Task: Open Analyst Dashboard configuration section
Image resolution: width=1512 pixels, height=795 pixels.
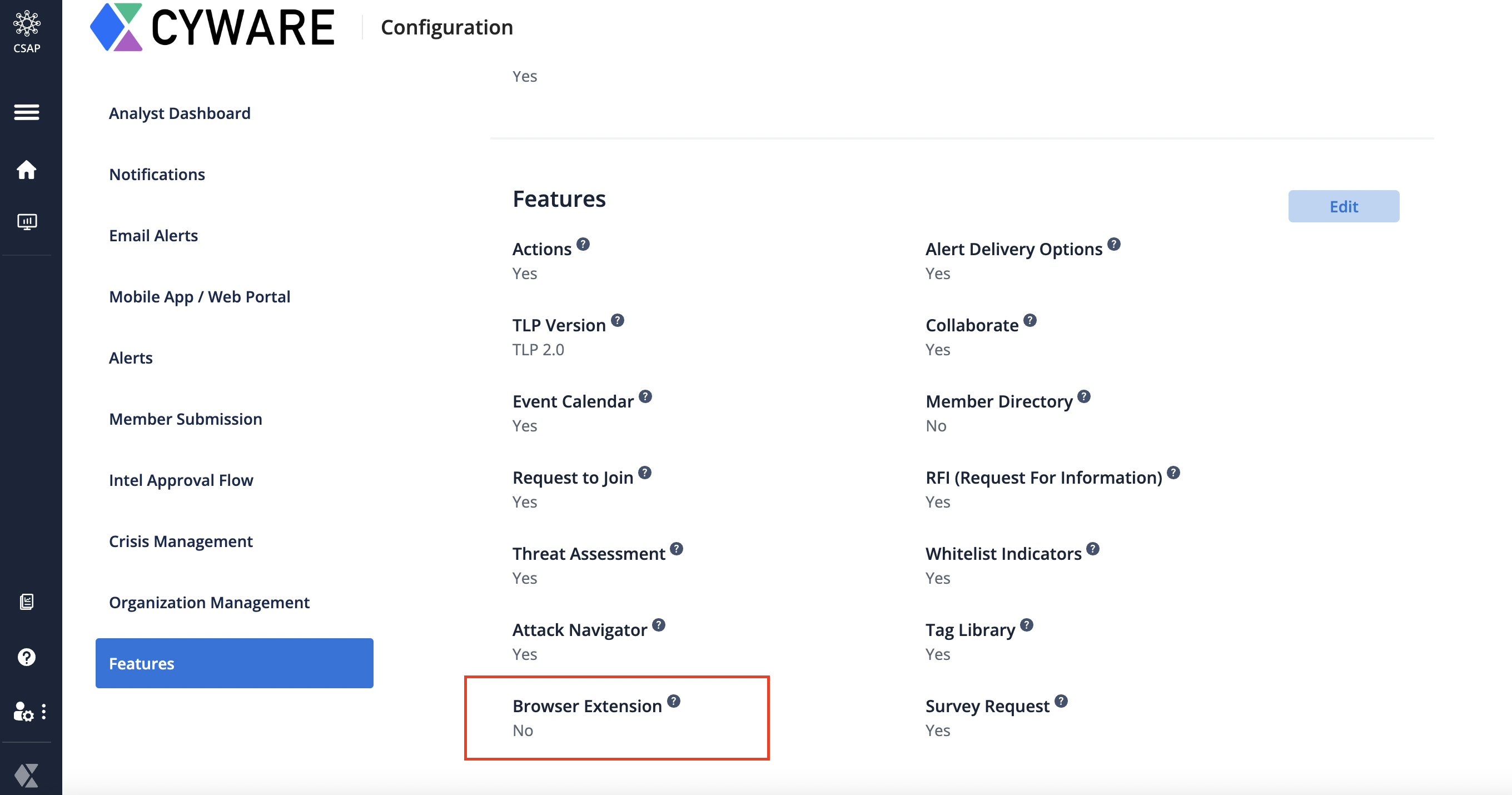Action: 180,113
